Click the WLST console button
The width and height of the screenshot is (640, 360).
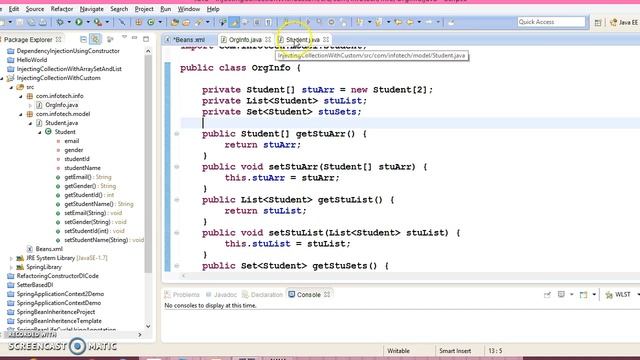[618, 295]
